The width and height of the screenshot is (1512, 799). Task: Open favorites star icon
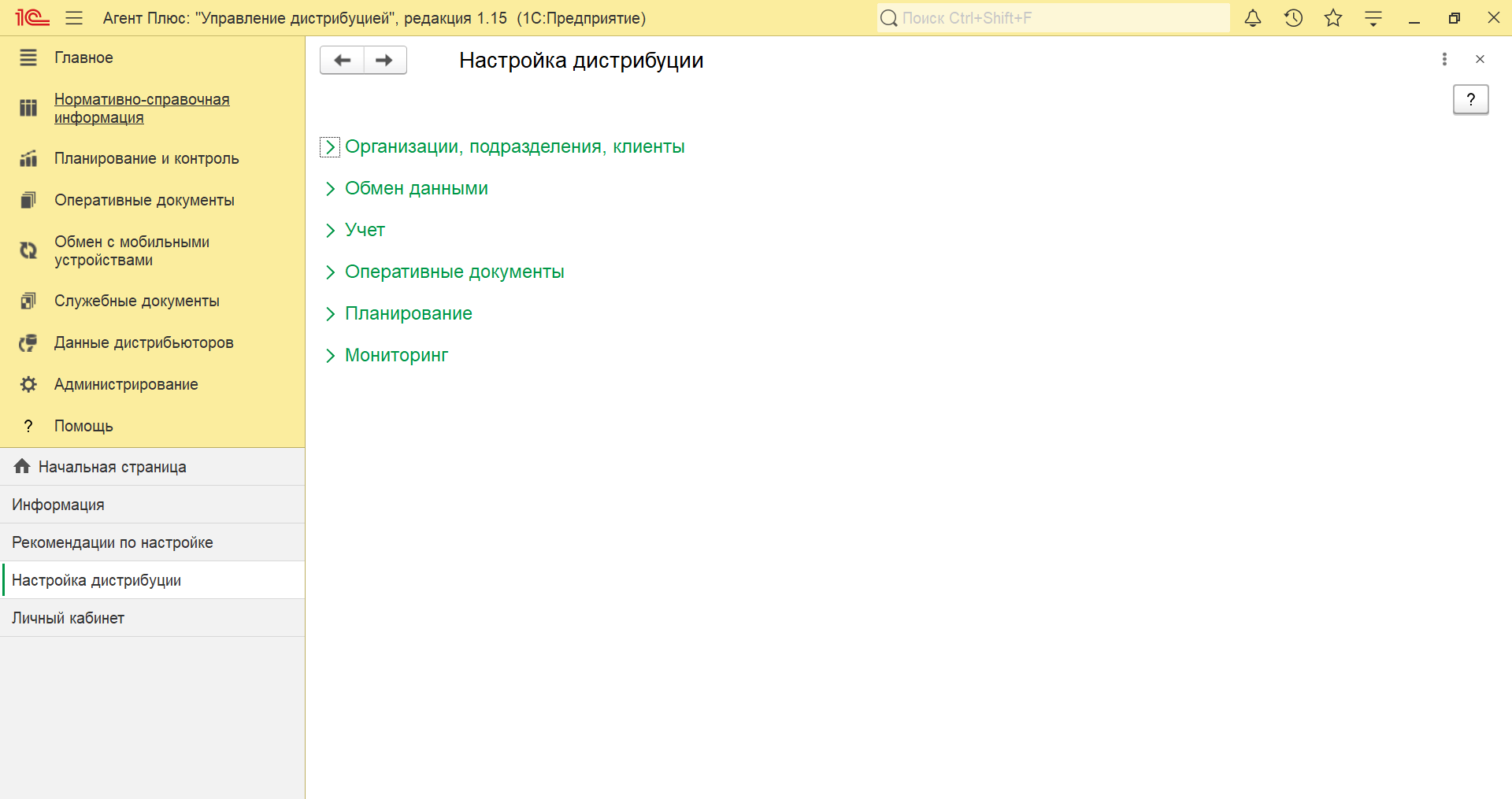tap(1333, 17)
